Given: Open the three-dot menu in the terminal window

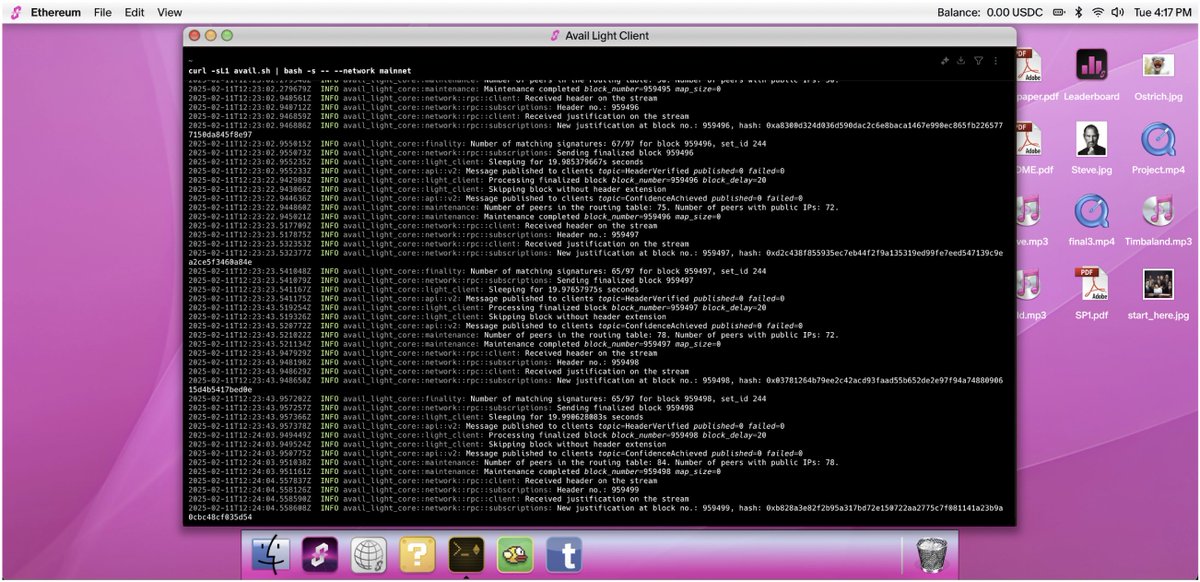Looking at the screenshot, I should [996, 61].
